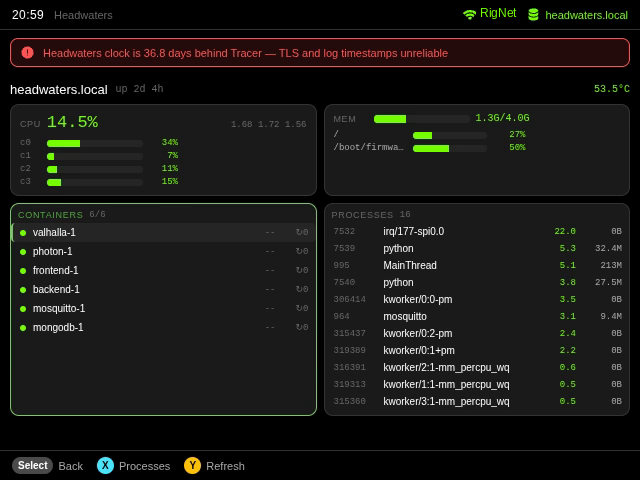This screenshot has width=640, height=480.
Task: Click the database server icon beside headwaters.local
Action: point(533,15)
